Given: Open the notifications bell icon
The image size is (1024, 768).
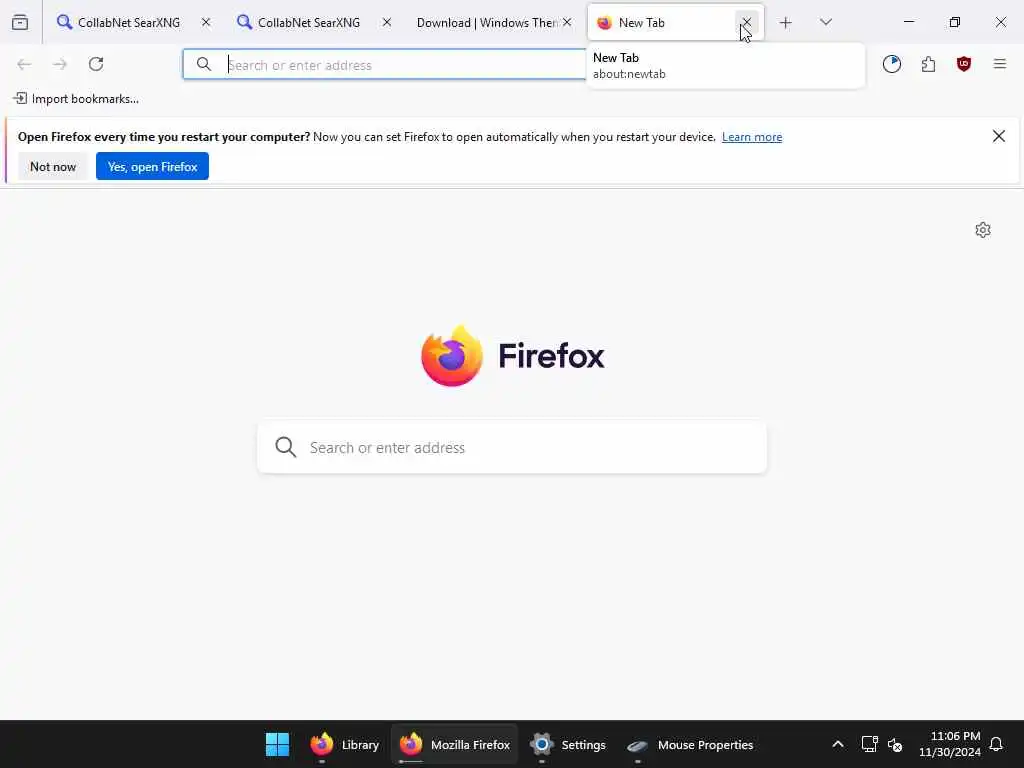Looking at the screenshot, I should coord(996,744).
